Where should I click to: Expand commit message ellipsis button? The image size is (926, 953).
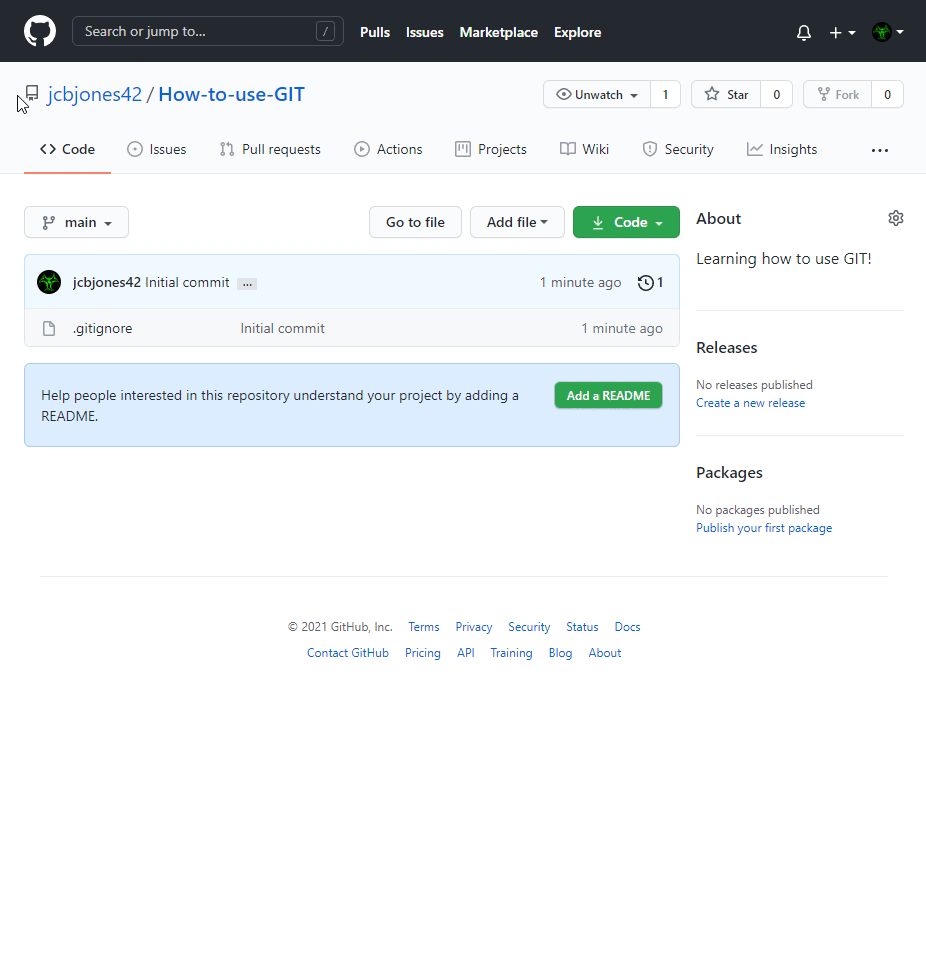click(x=247, y=284)
